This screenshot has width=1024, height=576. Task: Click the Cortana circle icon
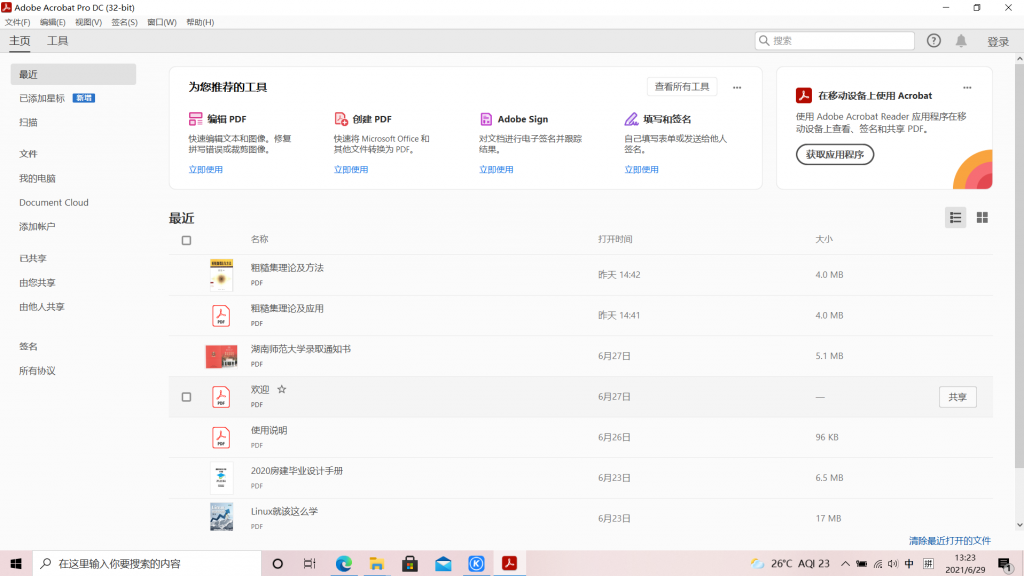pos(278,564)
